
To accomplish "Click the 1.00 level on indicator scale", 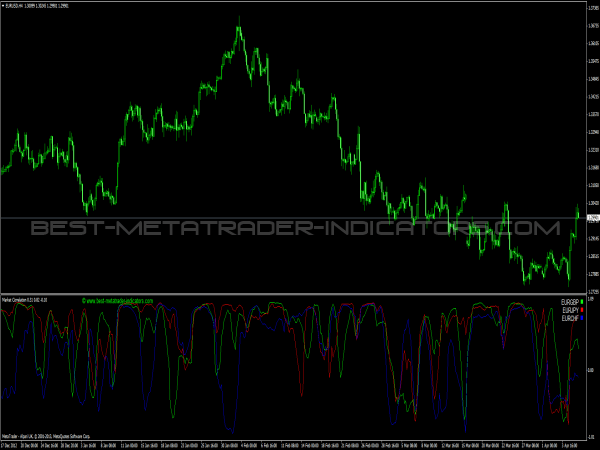I will (590, 299).
